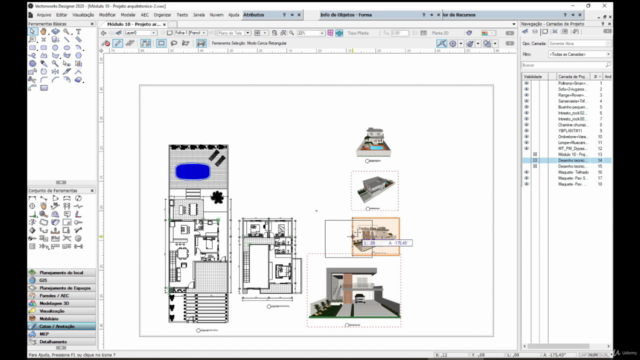This screenshot has height=360, width=640.
Task: Click the smart cursor snapping icon
Action: [442, 43]
